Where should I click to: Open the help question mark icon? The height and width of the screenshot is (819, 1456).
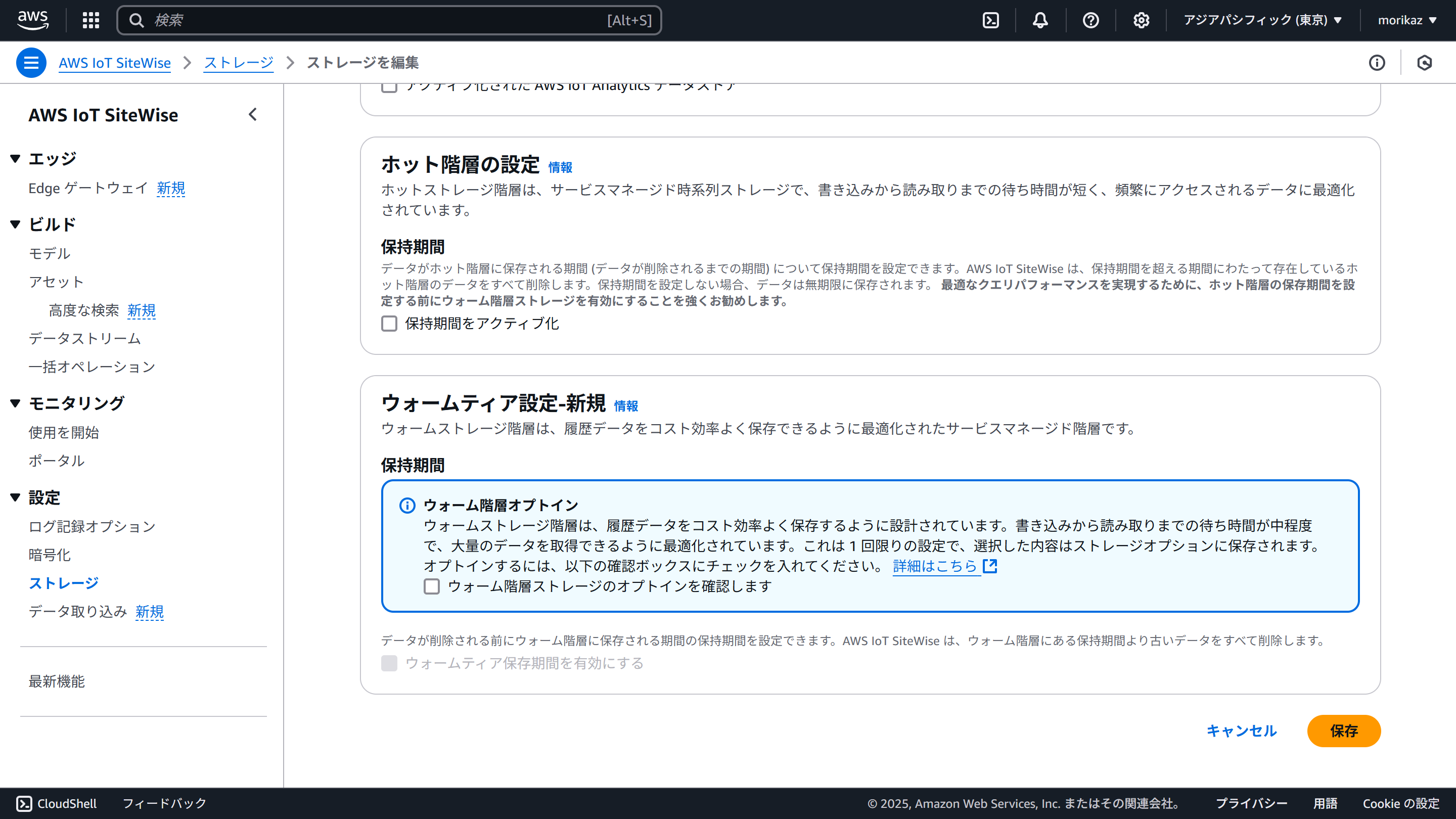[1090, 20]
